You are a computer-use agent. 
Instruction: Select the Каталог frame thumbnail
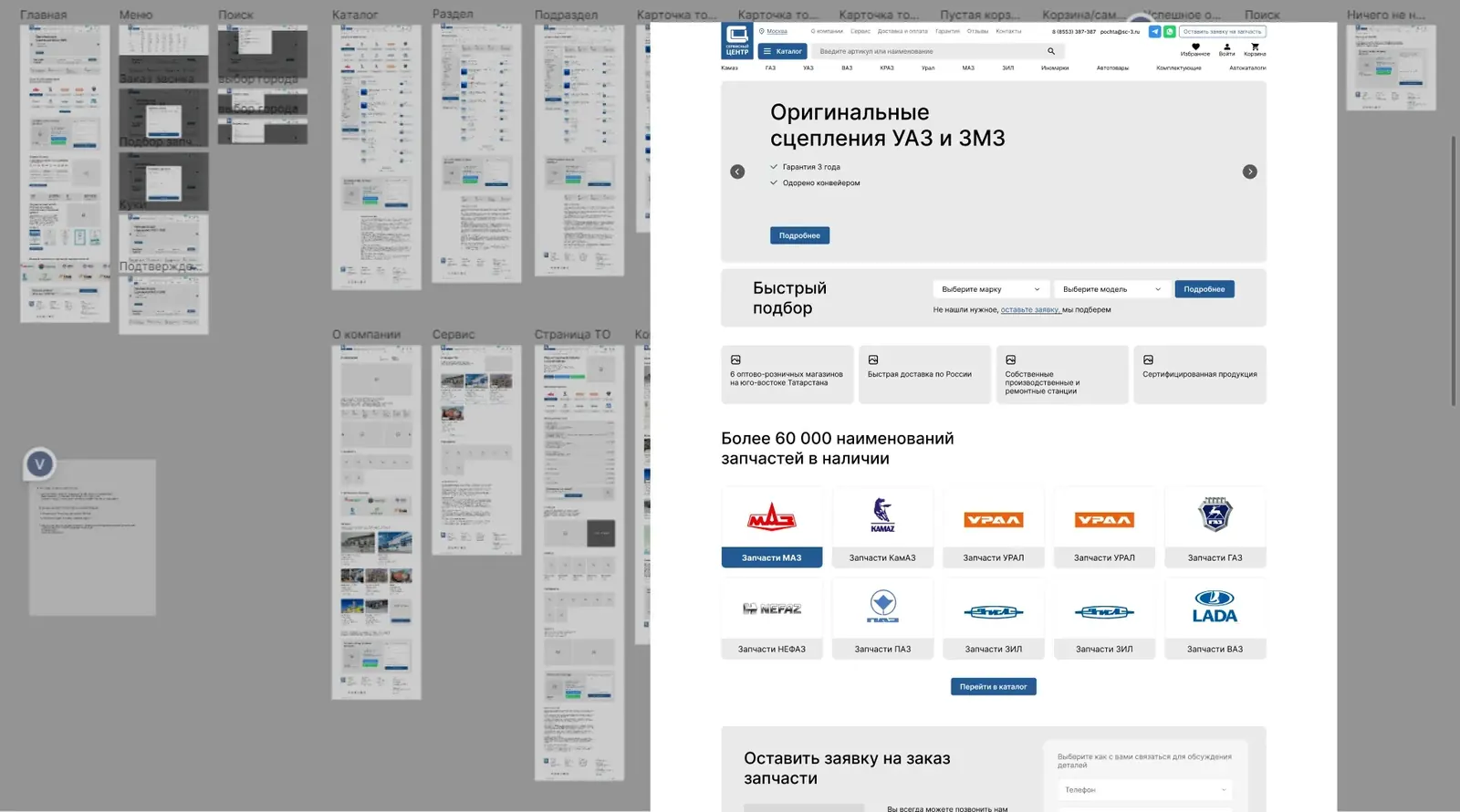point(376,157)
